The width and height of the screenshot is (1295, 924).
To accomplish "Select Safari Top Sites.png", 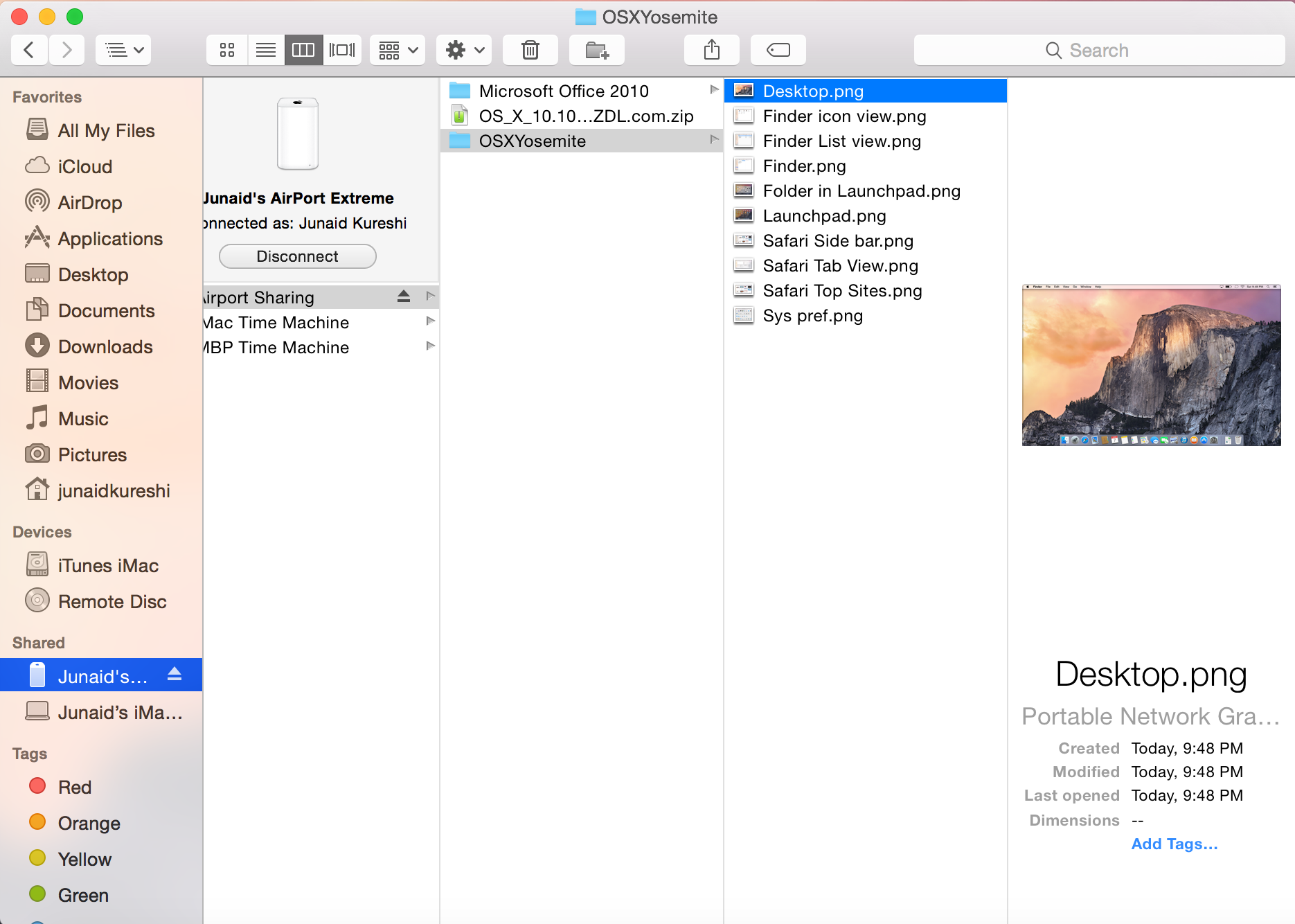I will point(866,290).
